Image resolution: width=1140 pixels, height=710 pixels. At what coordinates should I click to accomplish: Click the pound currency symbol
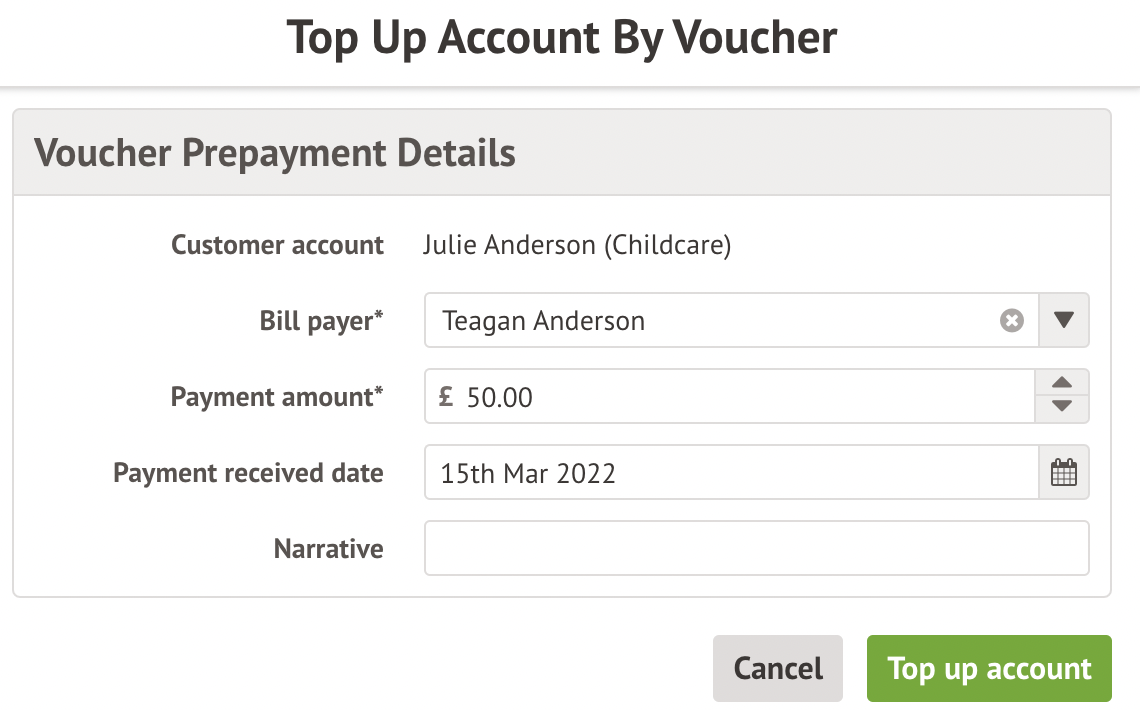tap(446, 397)
